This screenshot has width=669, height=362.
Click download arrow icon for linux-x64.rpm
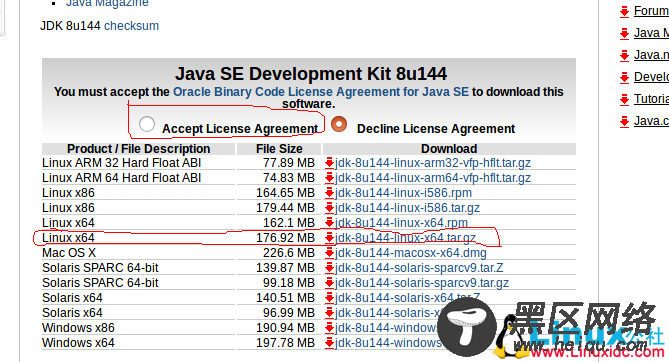pos(329,223)
